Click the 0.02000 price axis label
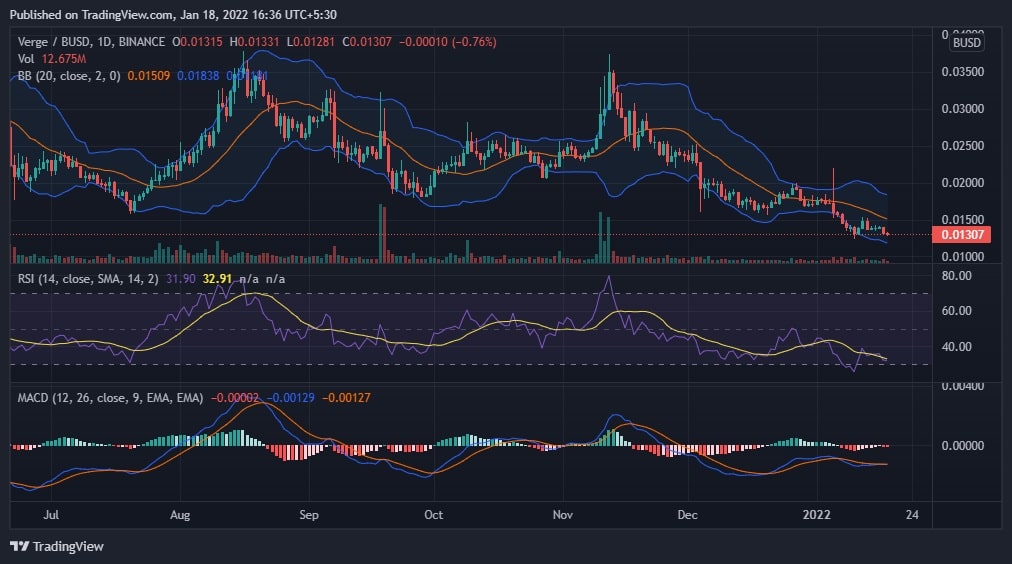 click(962, 183)
